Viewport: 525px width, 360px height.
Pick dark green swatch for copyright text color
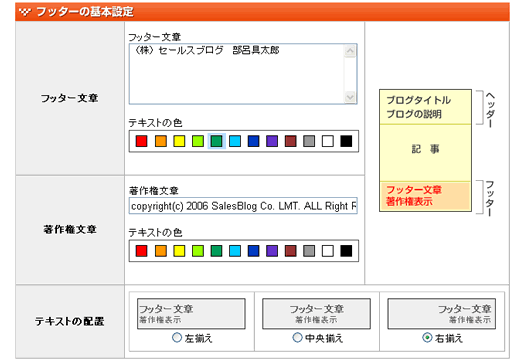click(216, 250)
